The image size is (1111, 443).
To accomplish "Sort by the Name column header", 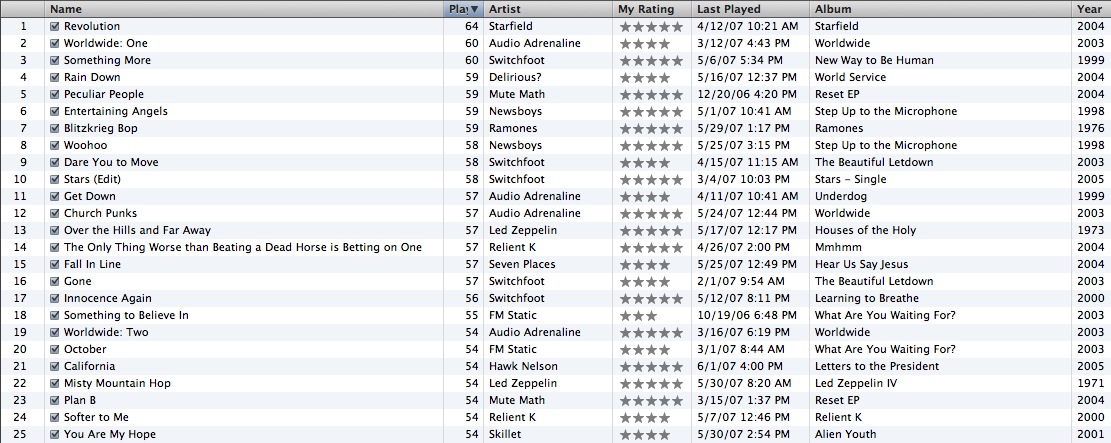I will 244,9.
